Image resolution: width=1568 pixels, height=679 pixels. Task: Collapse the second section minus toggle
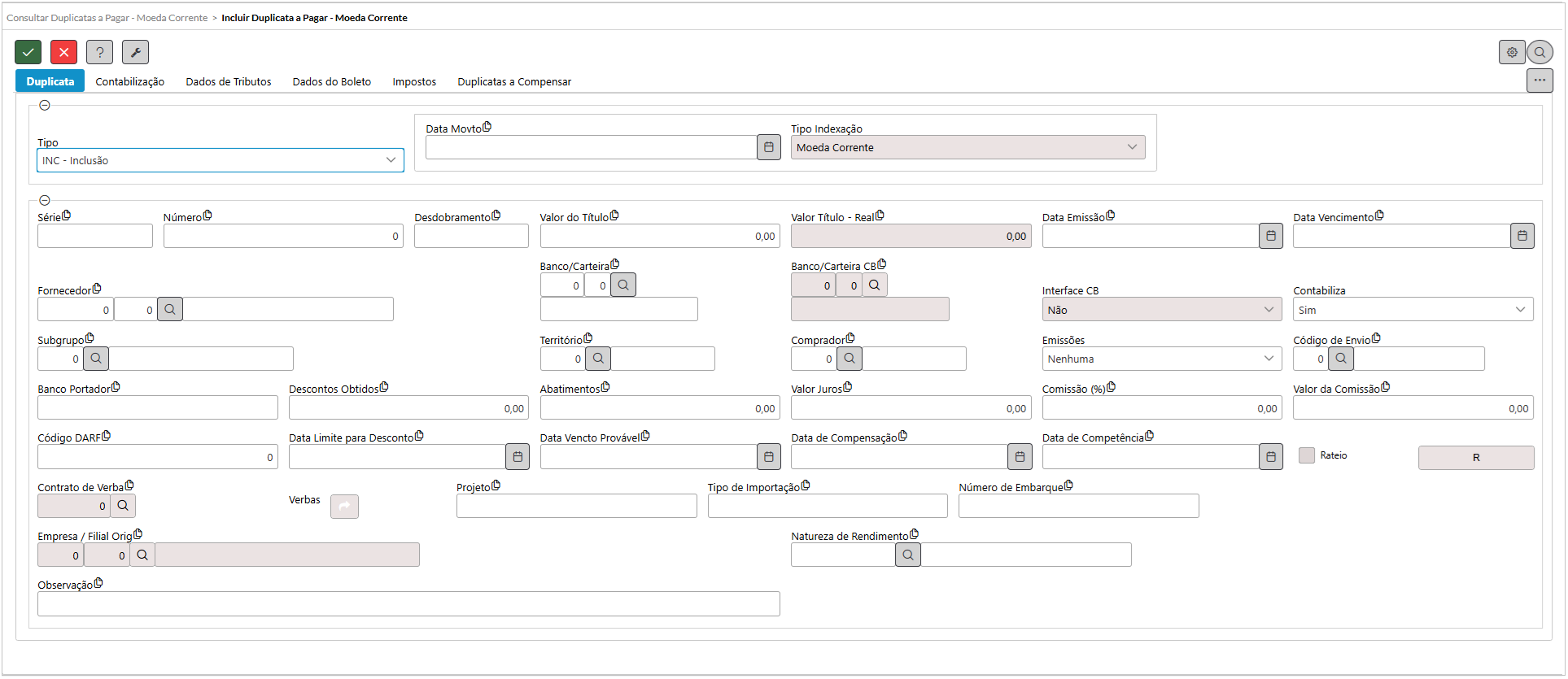(x=45, y=200)
